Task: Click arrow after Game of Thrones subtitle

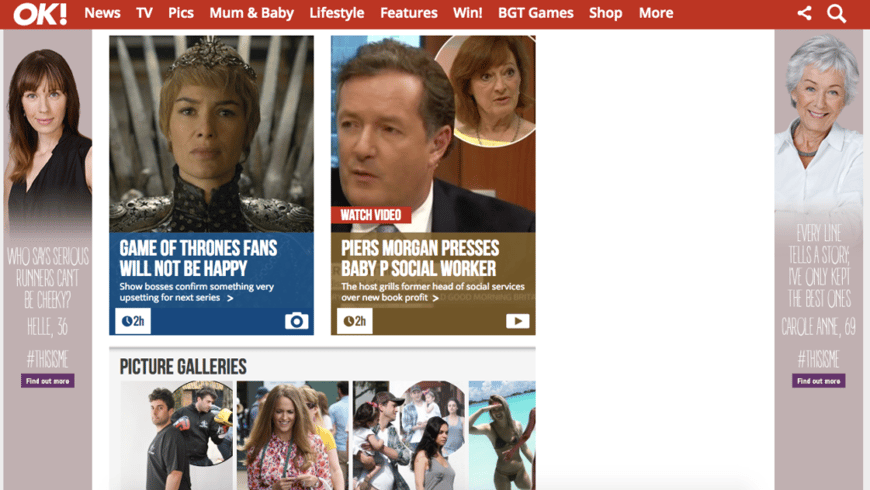Action: [x=230, y=298]
